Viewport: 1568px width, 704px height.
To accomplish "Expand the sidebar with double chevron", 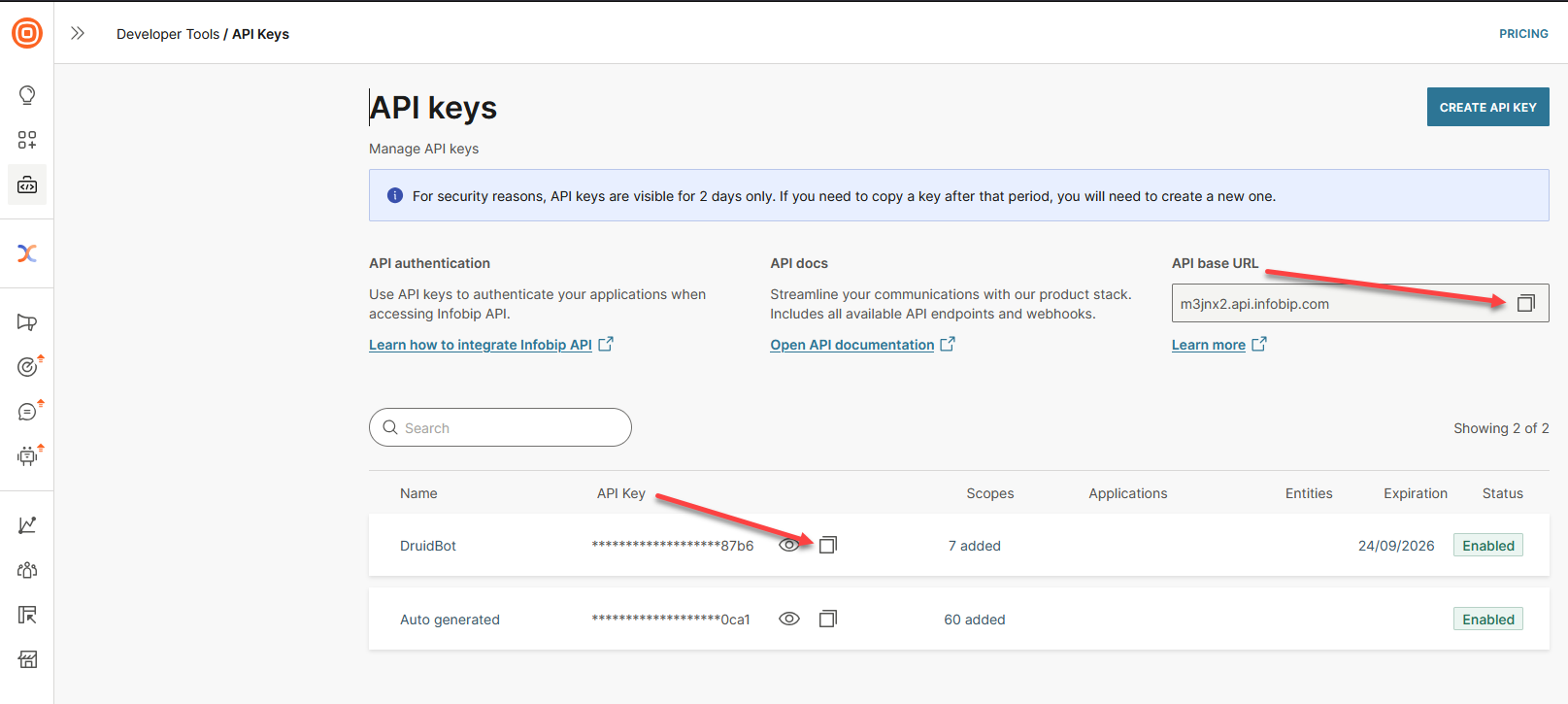I will (x=78, y=33).
